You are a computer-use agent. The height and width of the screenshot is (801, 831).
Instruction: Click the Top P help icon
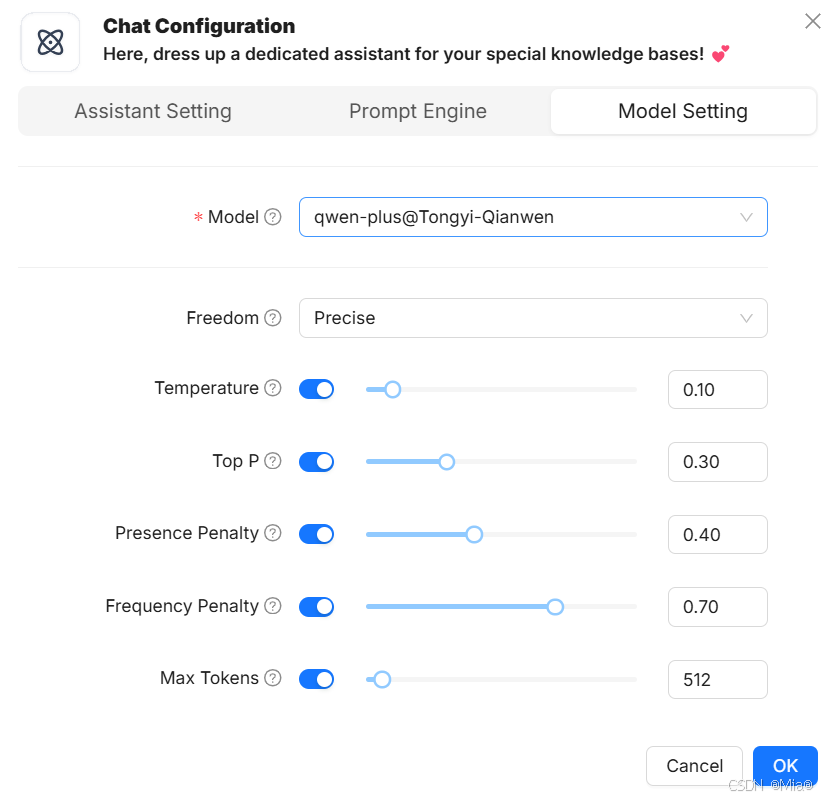pyautogui.click(x=272, y=461)
